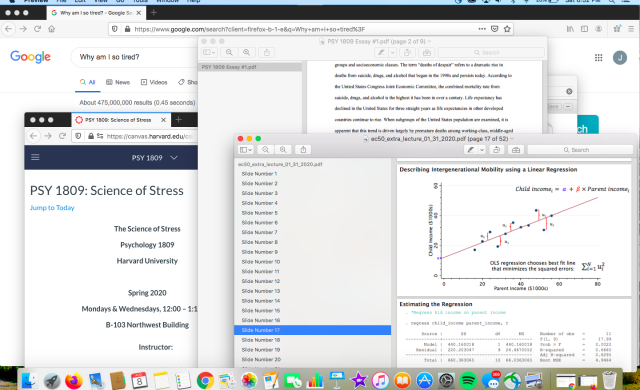Select highlight pen in PSY 1809 Essay window
The image size is (640, 390).
[x=381, y=52]
